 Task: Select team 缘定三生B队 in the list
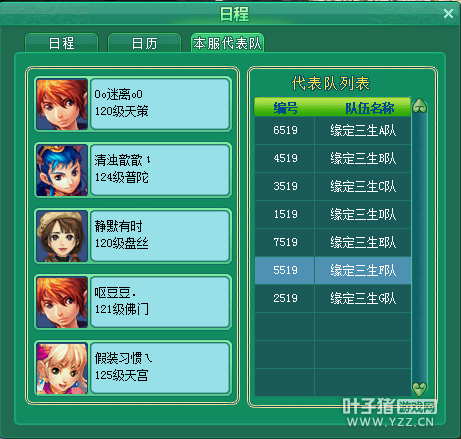pos(333,158)
